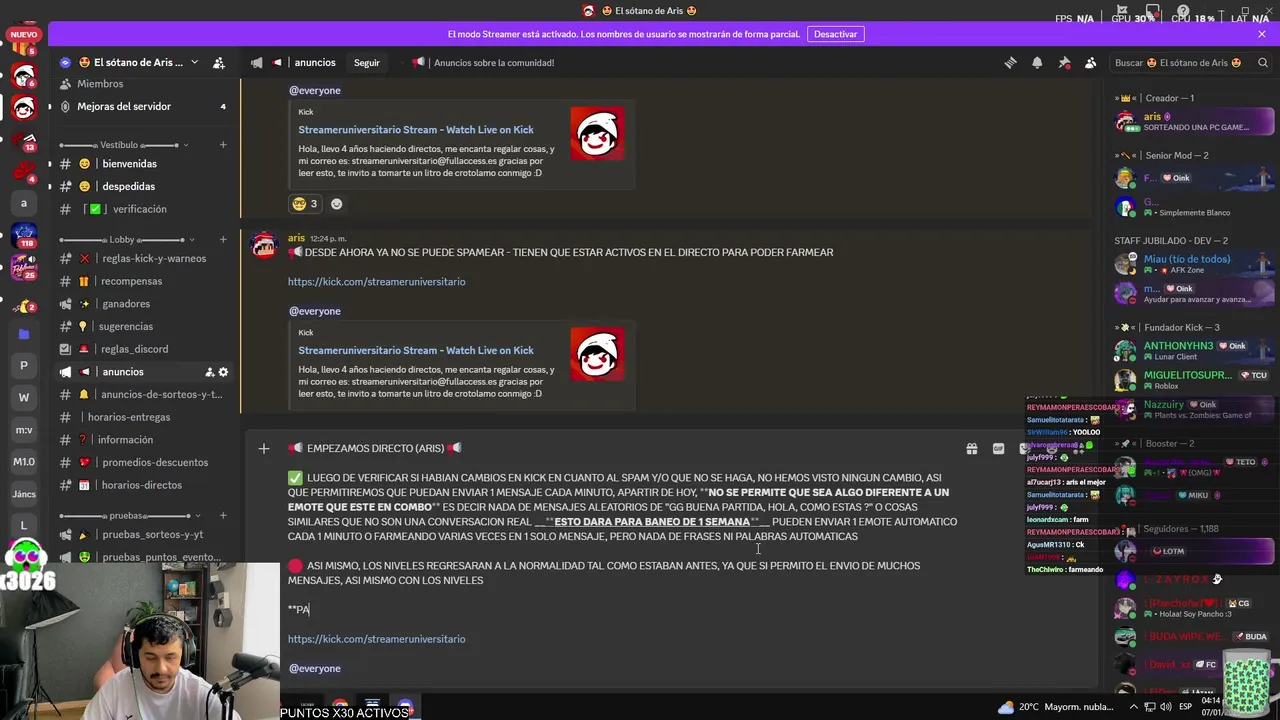This screenshot has width=1280, height=720.
Task: Click second embed's red avatar thumbnail
Action: pyautogui.click(x=597, y=355)
